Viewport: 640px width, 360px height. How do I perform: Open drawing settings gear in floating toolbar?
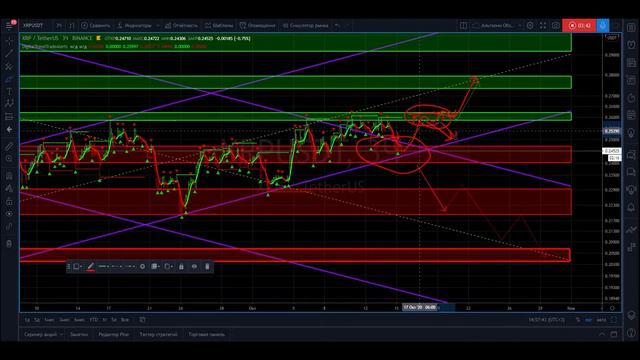click(x=142, y=267)
